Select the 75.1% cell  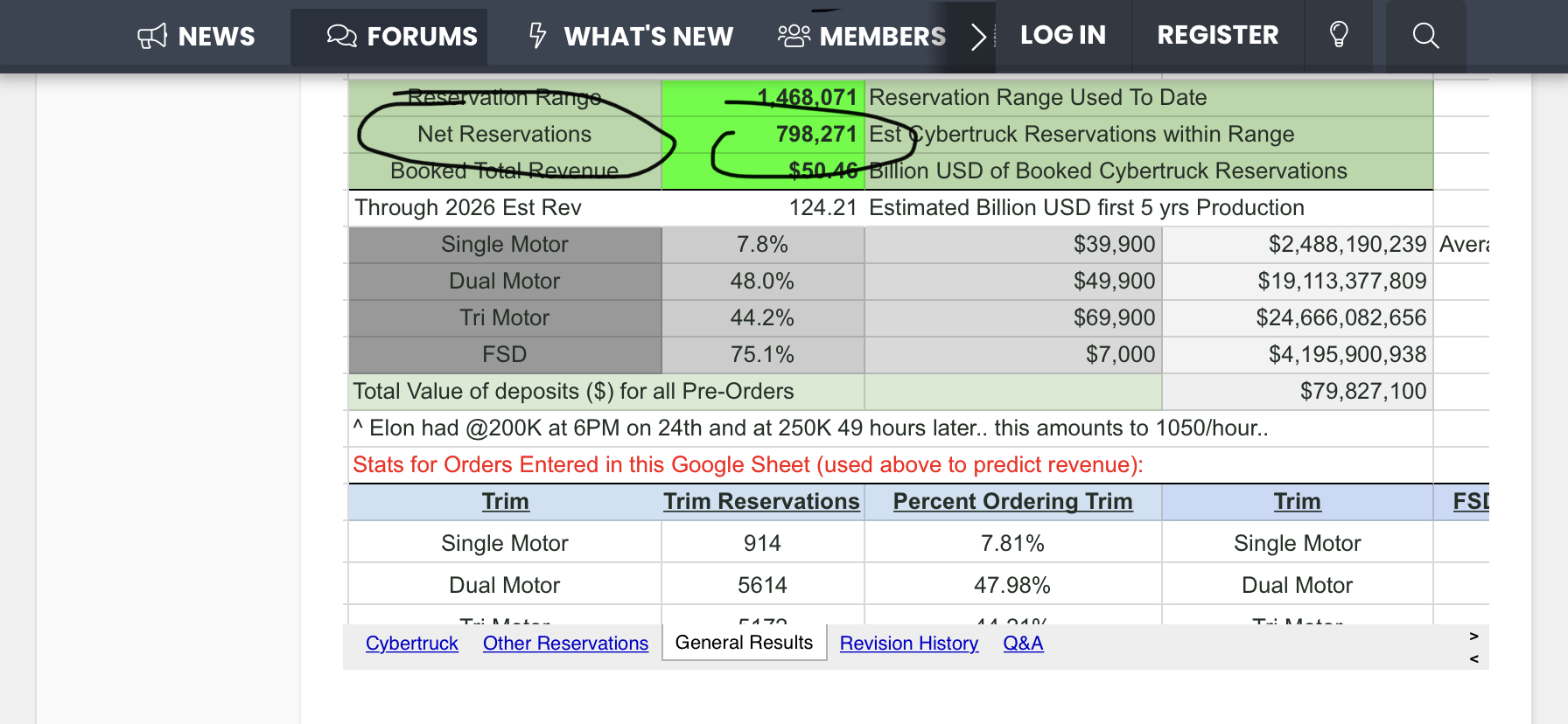pos(763,355)
